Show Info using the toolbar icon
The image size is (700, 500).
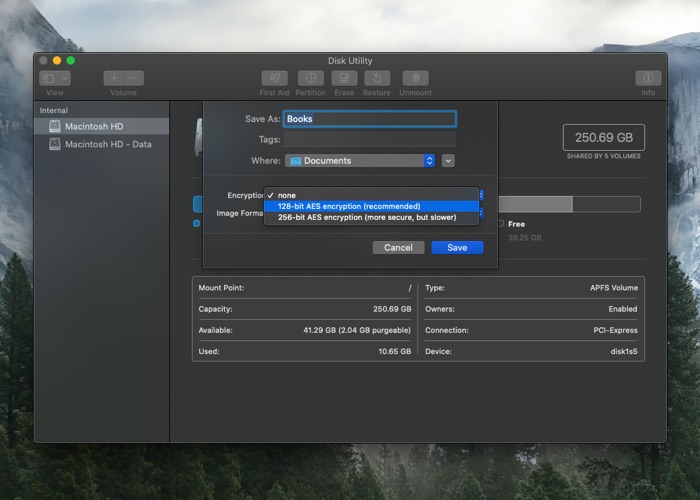pos(648,78)
